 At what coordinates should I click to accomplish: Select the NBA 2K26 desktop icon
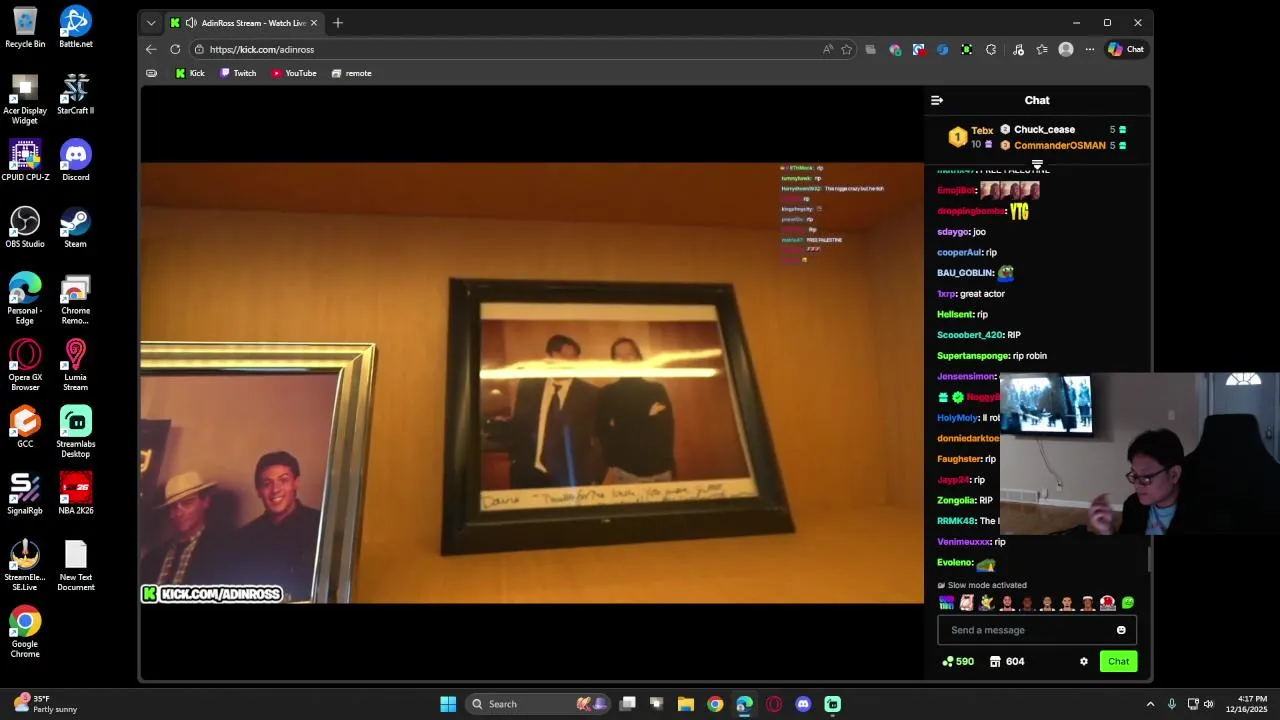(x=76, y=493)
